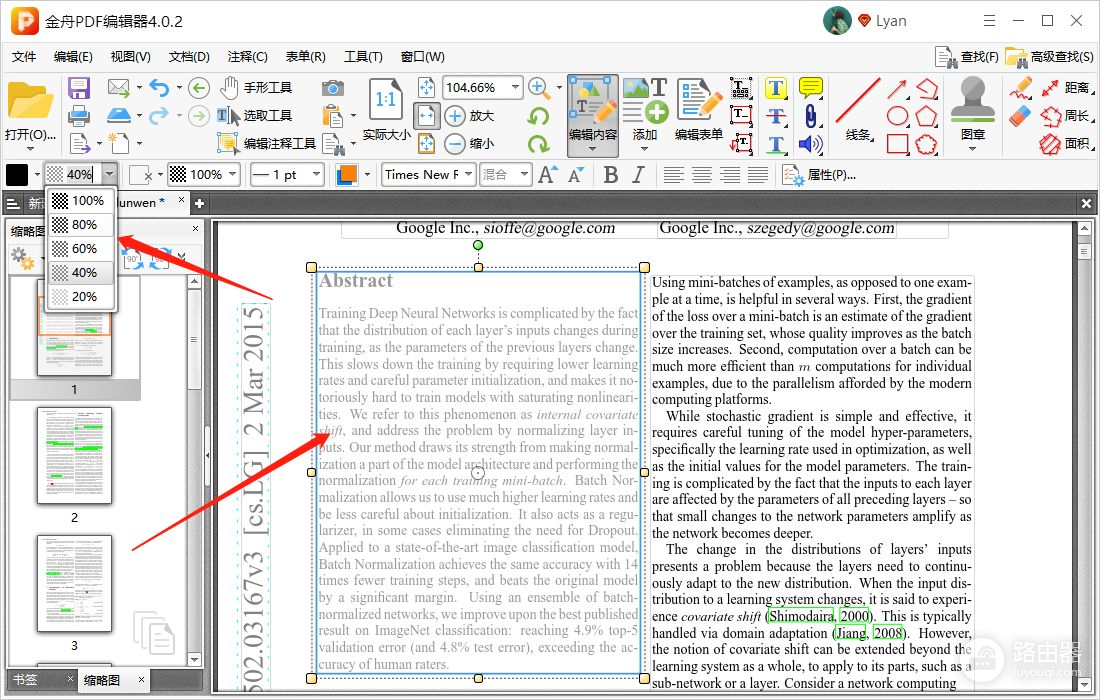Click the Save floppy disk icon
The image size is (1100, 700).
coord(79,88)
